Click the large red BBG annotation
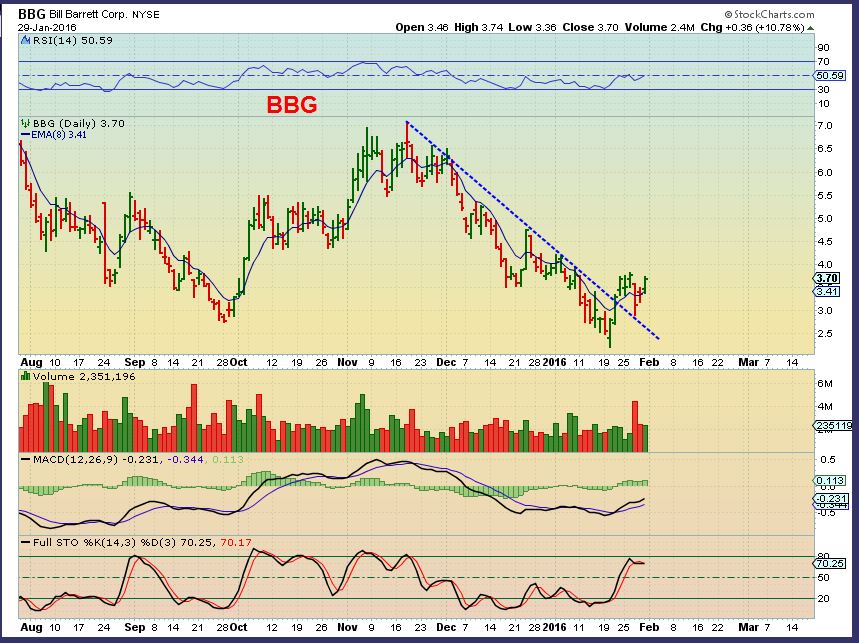 (292, 105)
